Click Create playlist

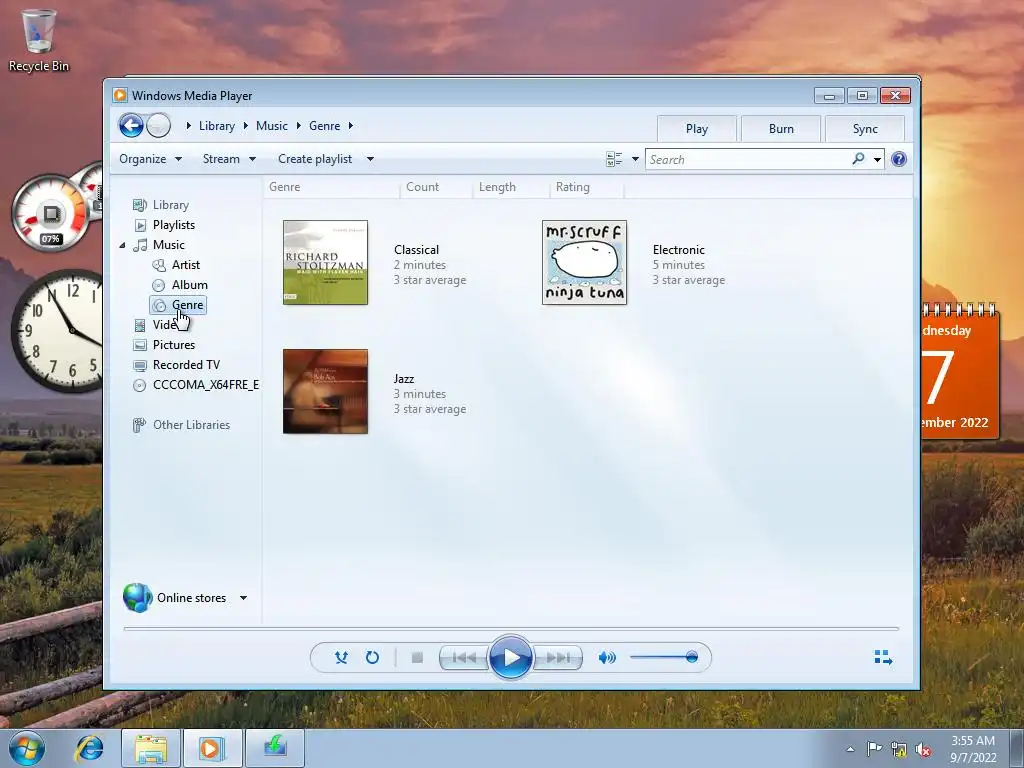(x=315, y=159)
